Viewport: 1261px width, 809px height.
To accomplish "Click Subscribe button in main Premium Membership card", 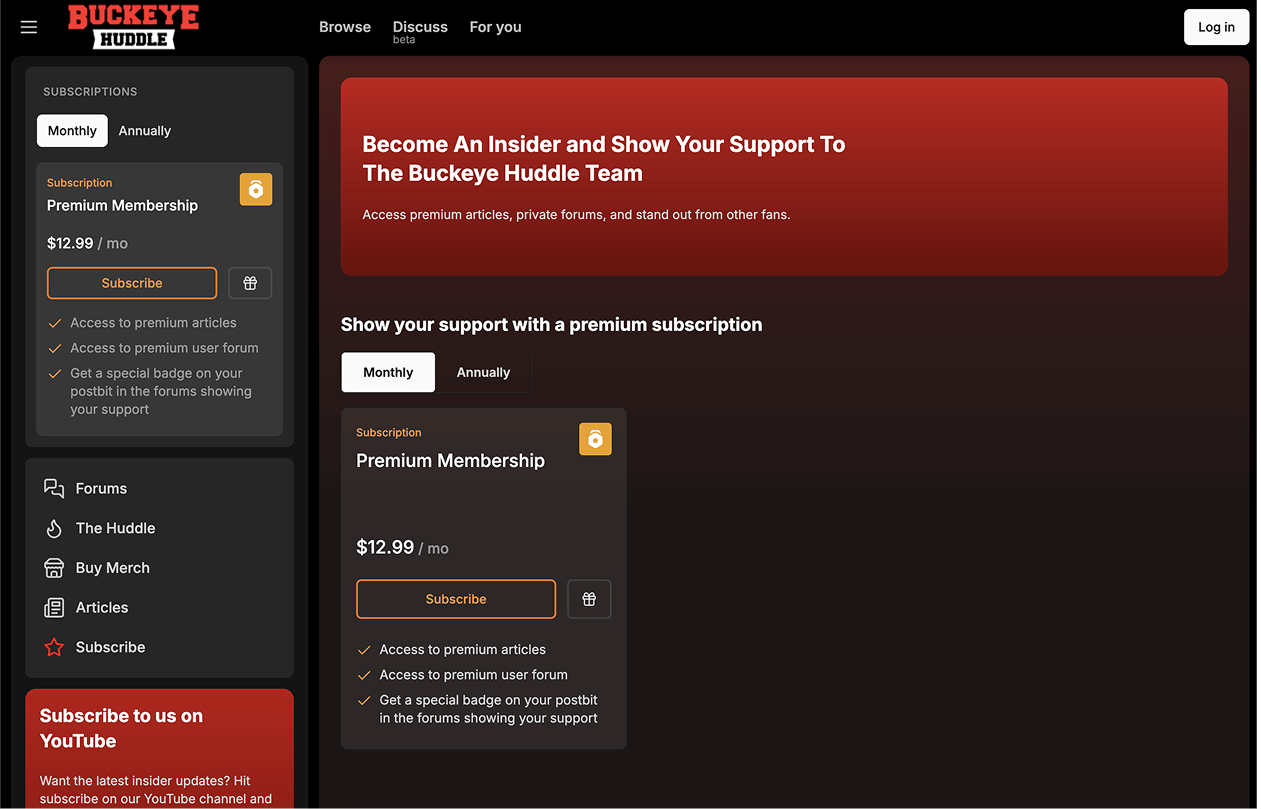I will (456, 599).
